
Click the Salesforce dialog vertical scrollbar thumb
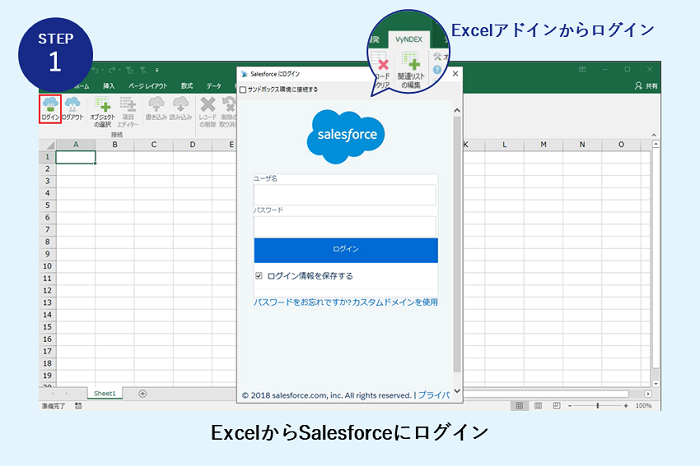(457, 244)
